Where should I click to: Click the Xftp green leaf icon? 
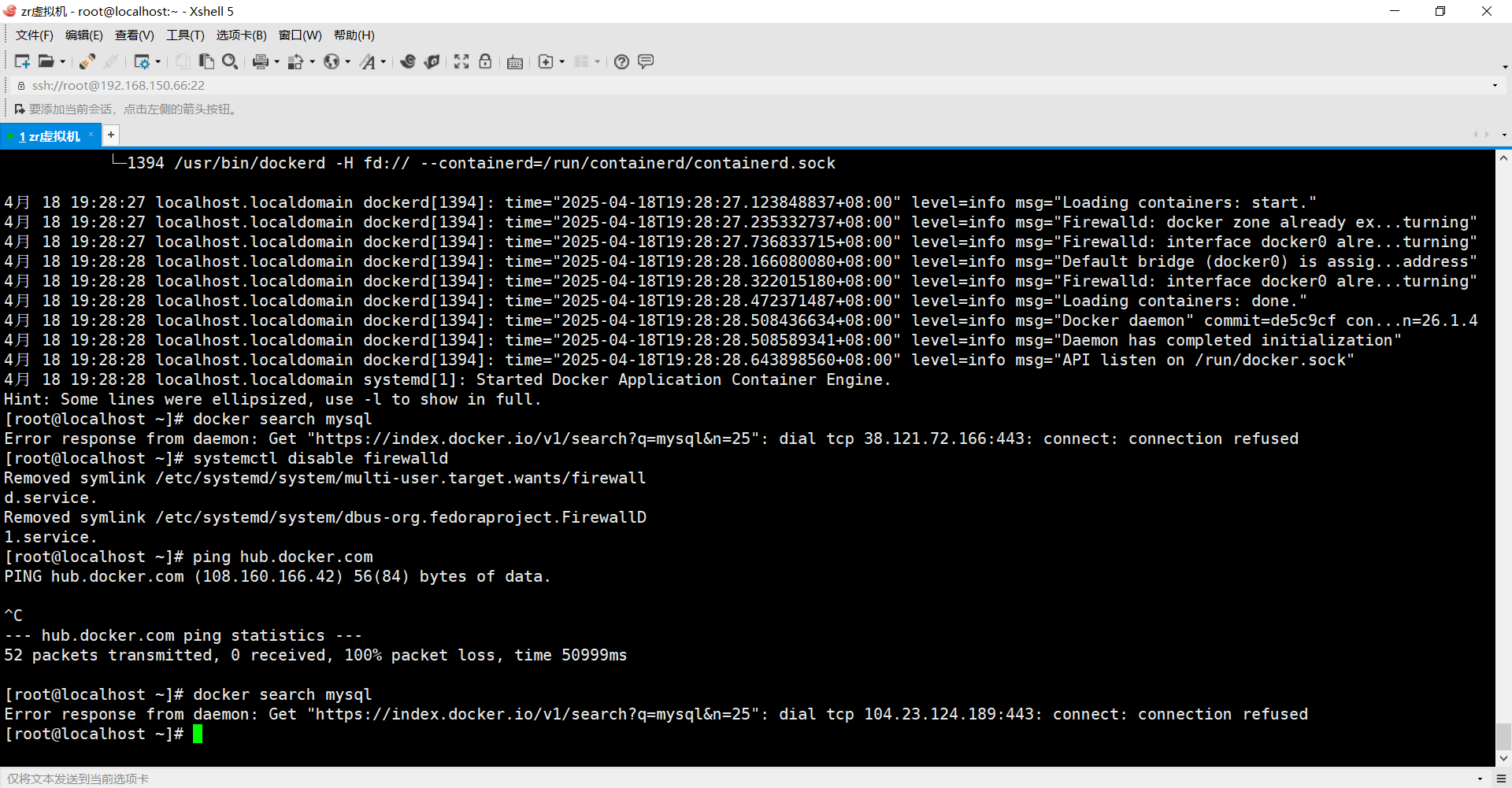(432, 61)
